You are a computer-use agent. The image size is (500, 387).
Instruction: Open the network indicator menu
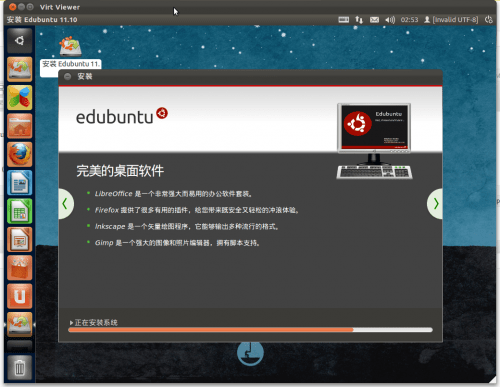pyautogui.click(x=359, y=20)
